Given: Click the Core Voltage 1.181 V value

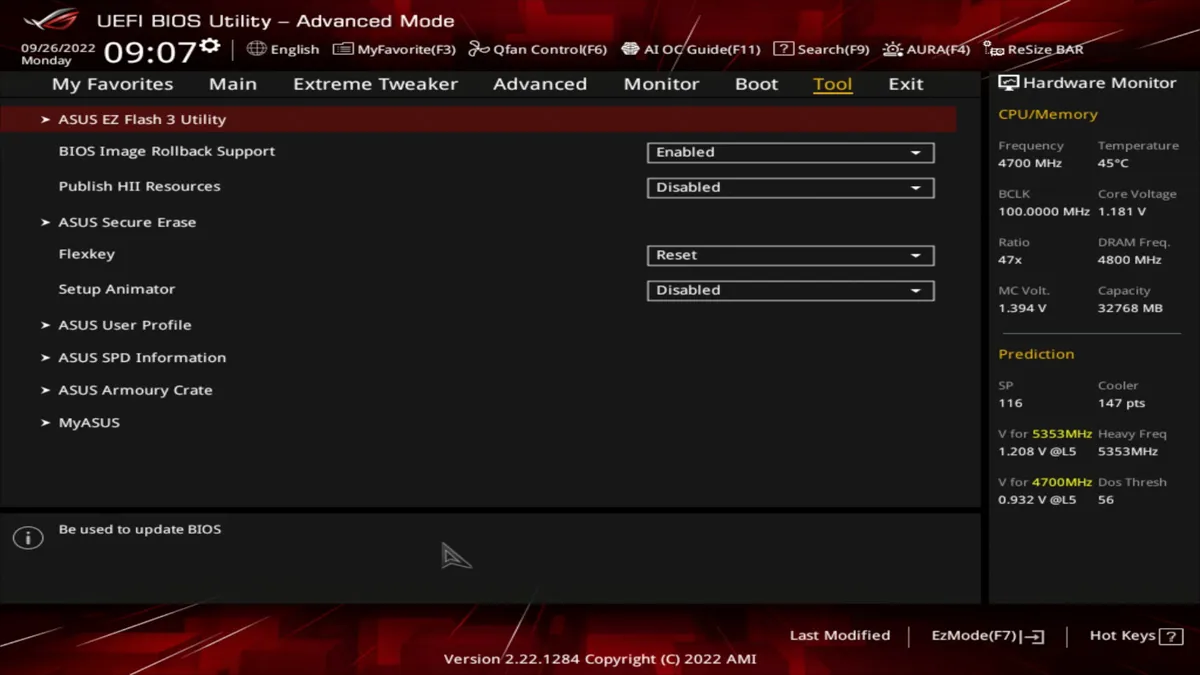Looking at the screenshot, I should (1122, 211).
